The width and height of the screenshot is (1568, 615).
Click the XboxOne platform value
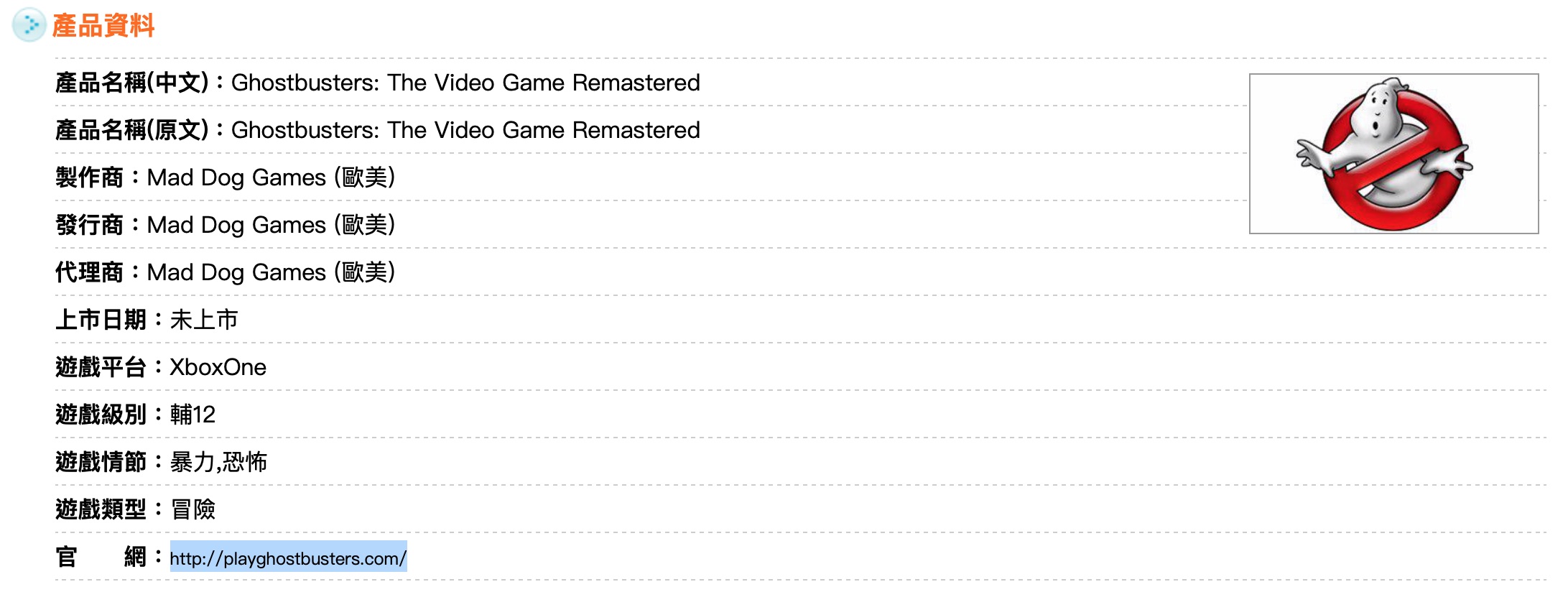click(x=218, y=367)
